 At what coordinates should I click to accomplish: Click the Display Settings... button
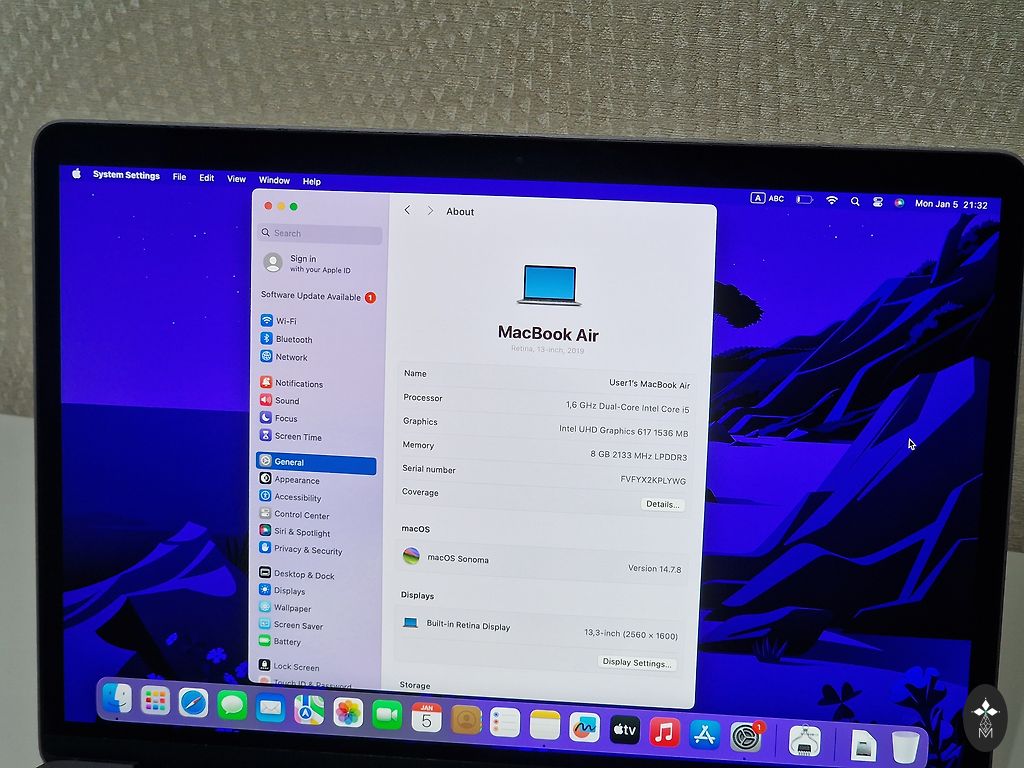coord(637,663)
